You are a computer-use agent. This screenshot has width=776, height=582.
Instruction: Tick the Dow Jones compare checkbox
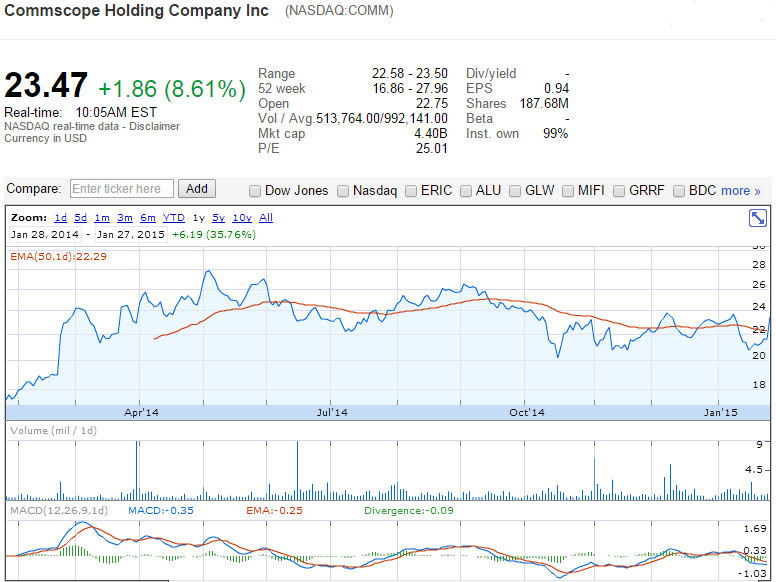[255, 191]
